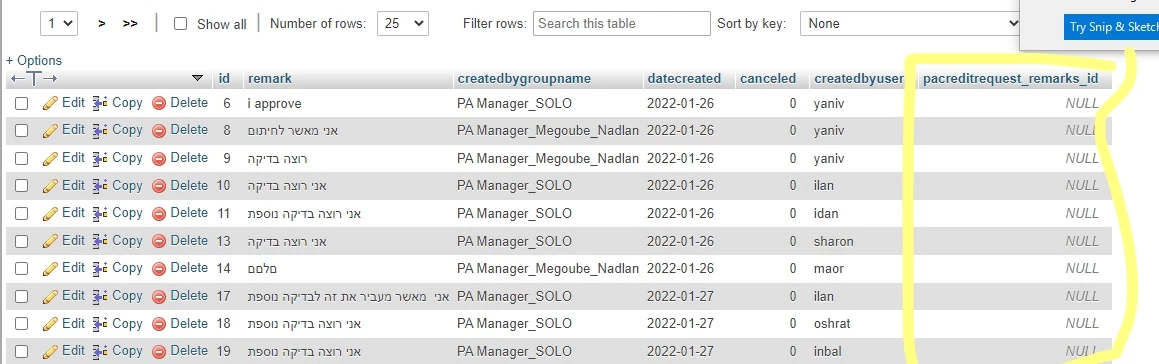The height and width of the screenshot is (364, 1159).
Task: Click the red Delete icon for row 19
Action: (159, 351)
